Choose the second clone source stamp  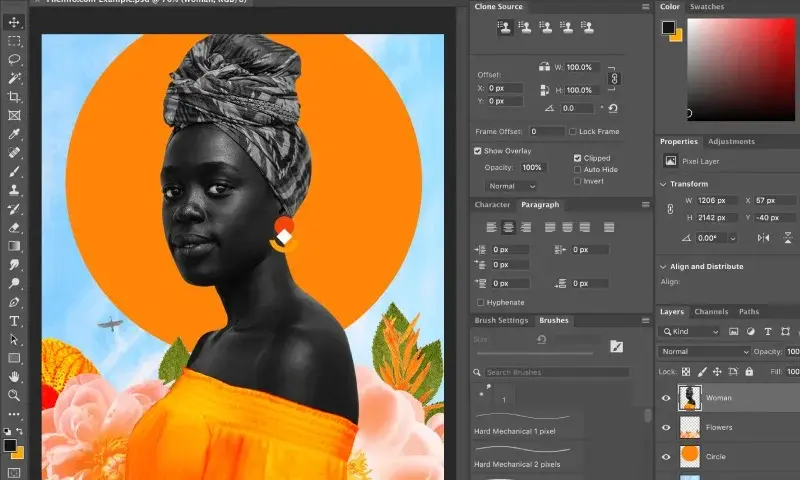[524, 27]
